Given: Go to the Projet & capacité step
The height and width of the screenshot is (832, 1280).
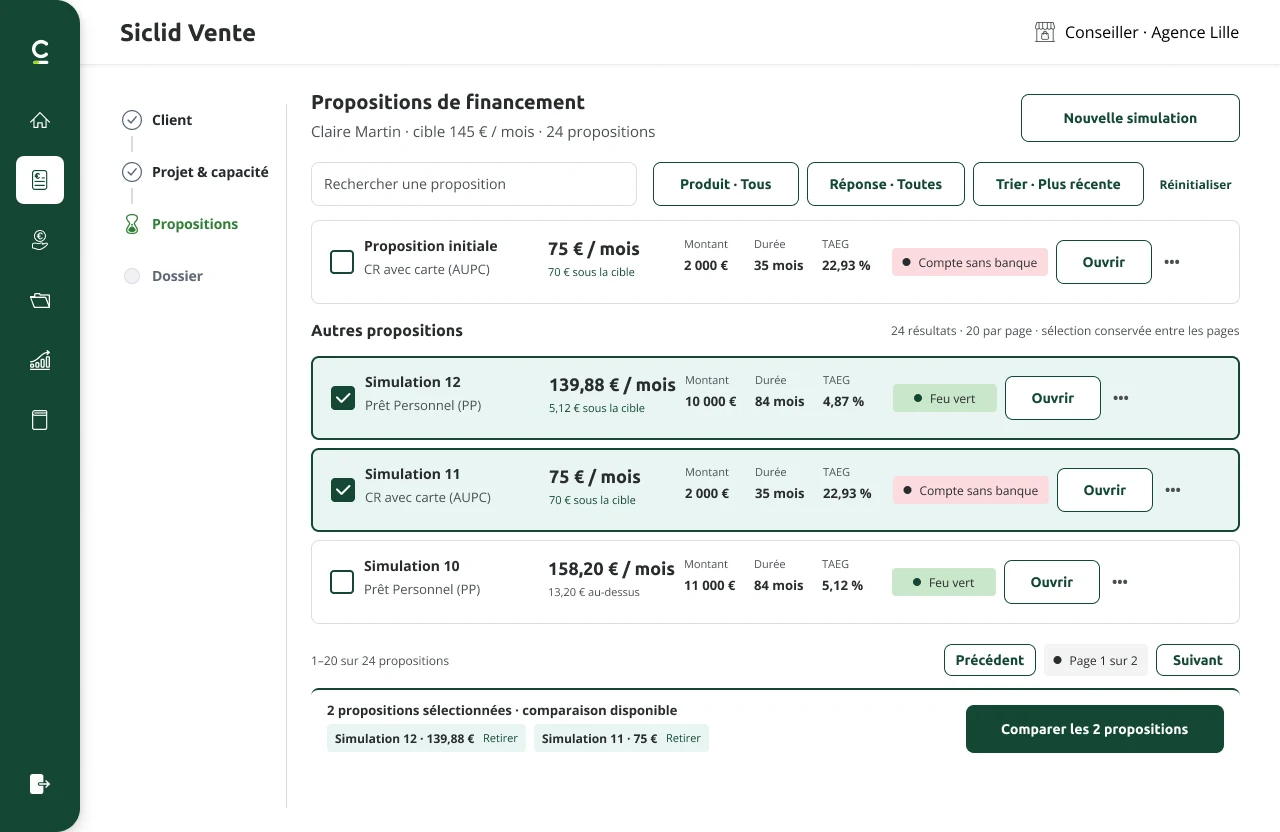Looking at the screenshot, I should (210, 172).
